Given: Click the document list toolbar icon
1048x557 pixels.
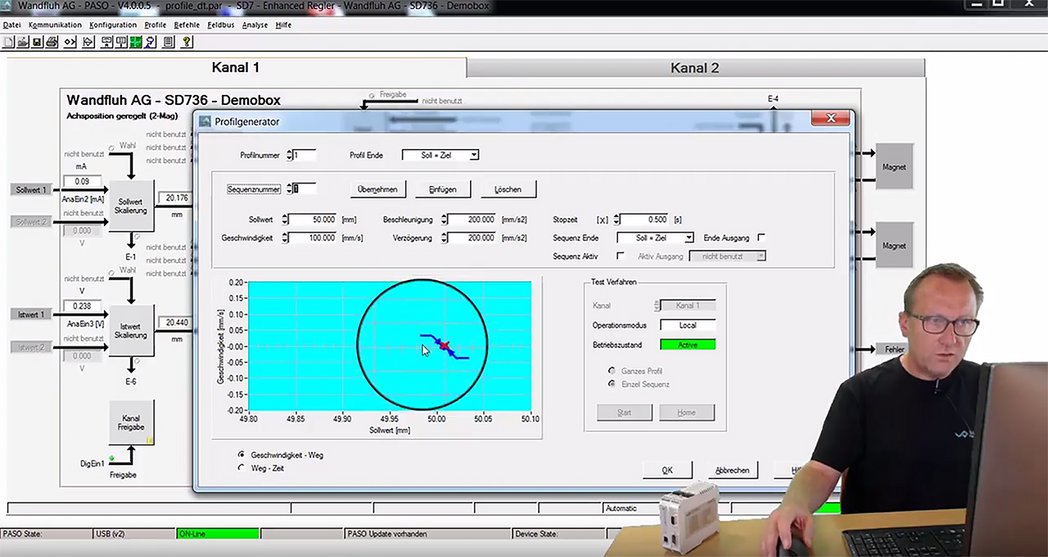Looking at the screenshot, I should click(x=168, y=42).
